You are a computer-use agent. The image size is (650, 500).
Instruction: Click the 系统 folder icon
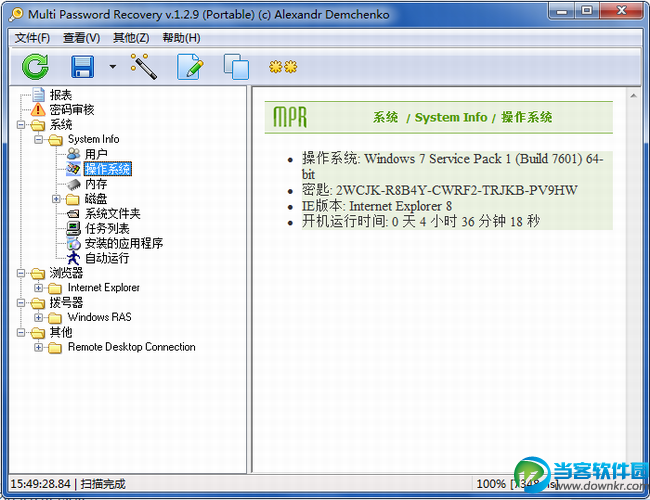tap(37, 125)
